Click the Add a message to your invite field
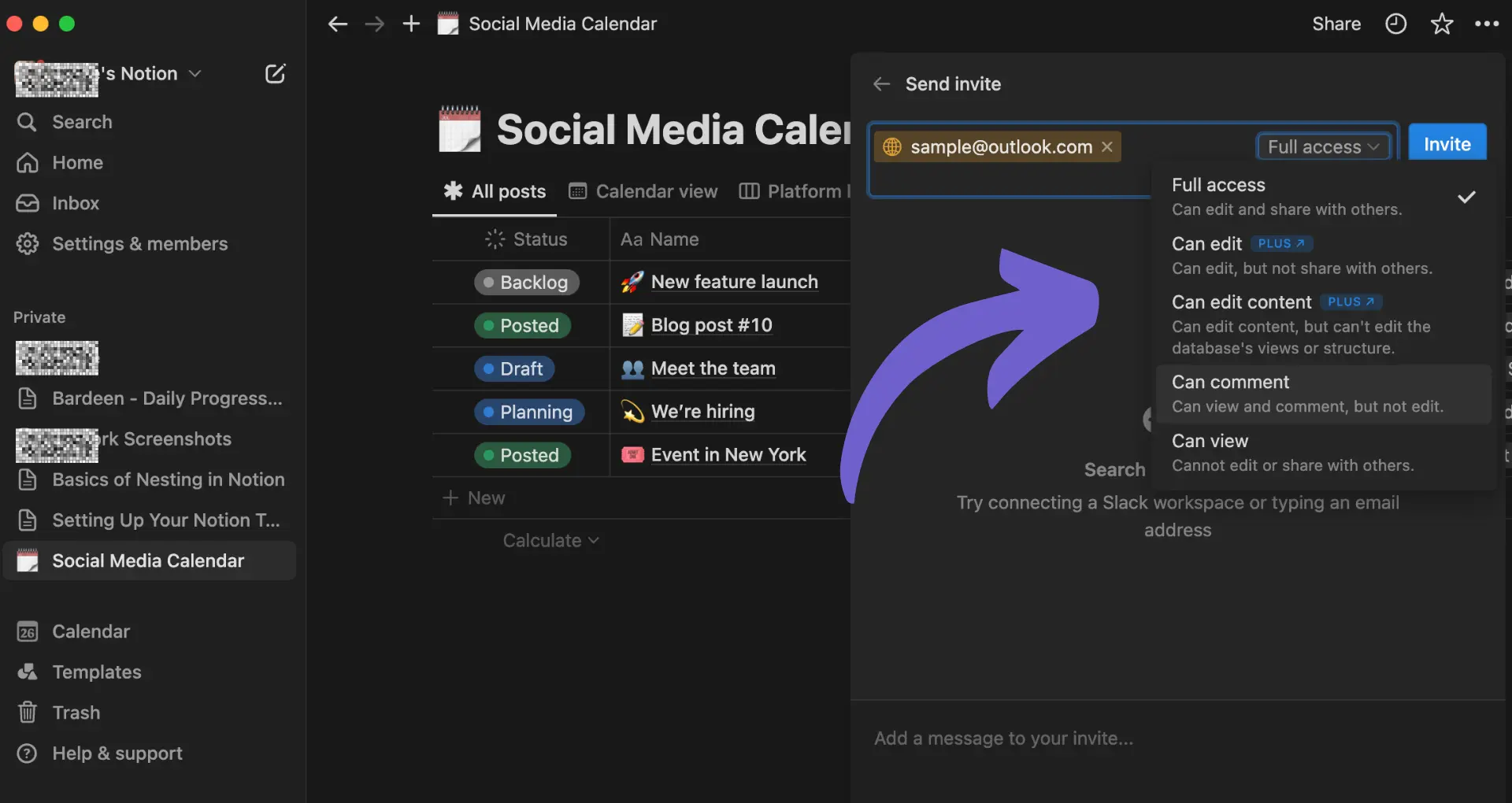 coord(1178,738)
